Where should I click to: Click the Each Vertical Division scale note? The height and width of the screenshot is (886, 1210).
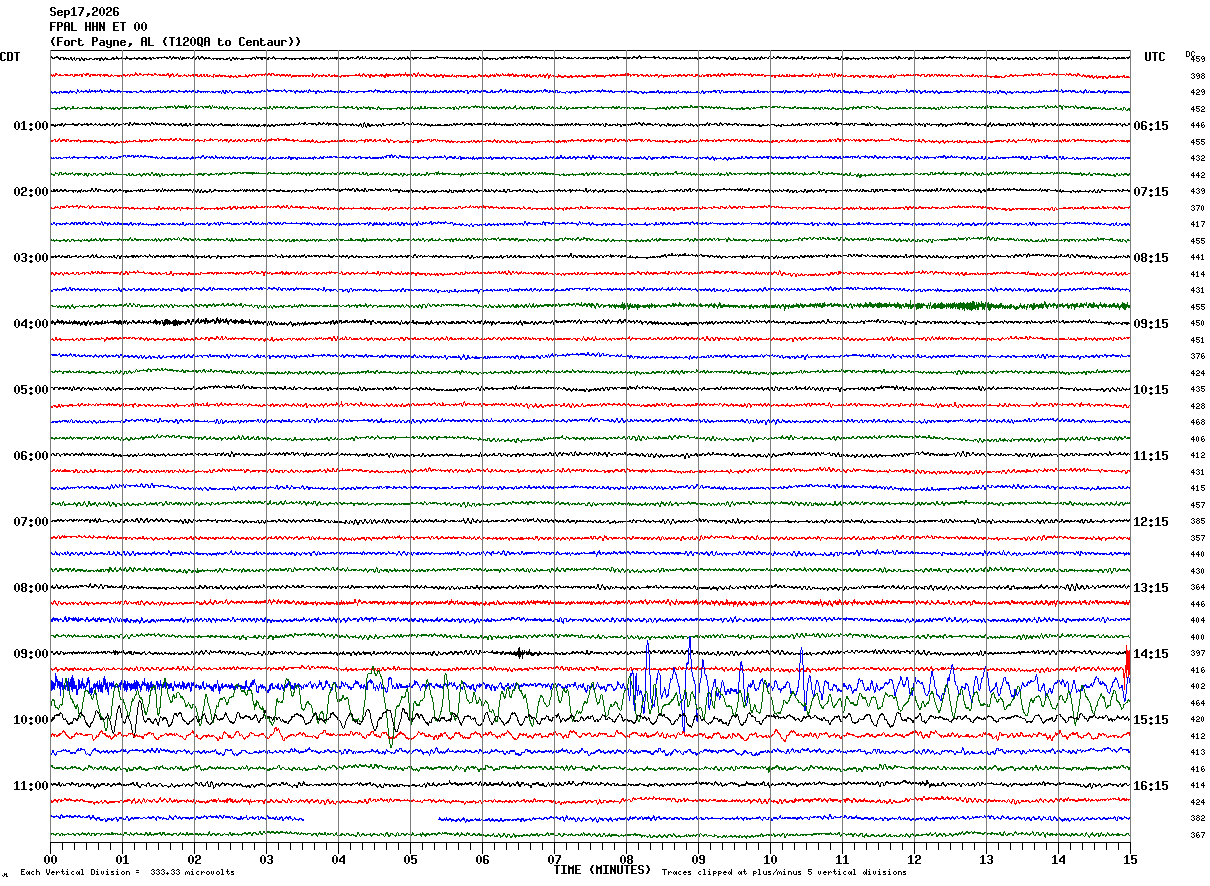(127, 872)
